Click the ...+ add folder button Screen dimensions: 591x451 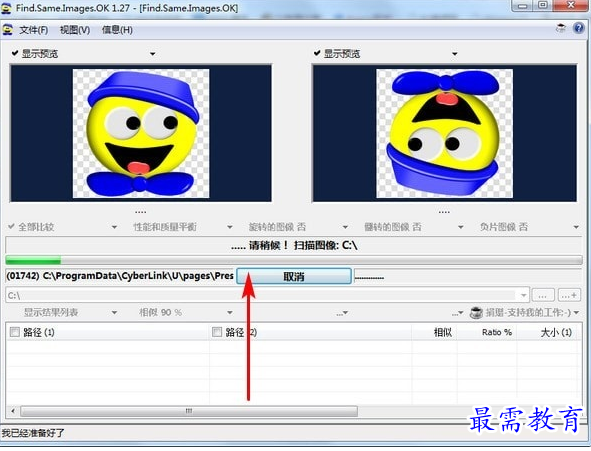click(569, 296)
